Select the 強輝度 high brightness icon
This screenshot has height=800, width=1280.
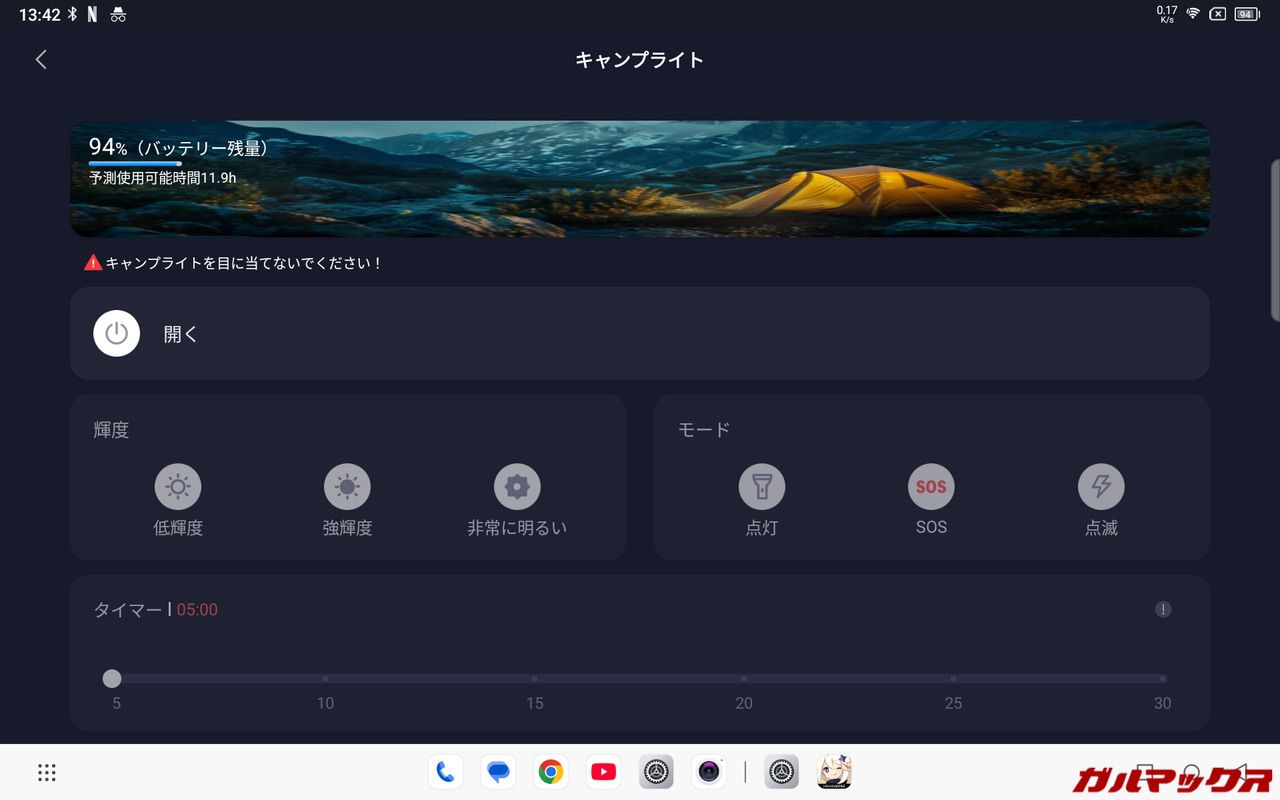(347, 487)
